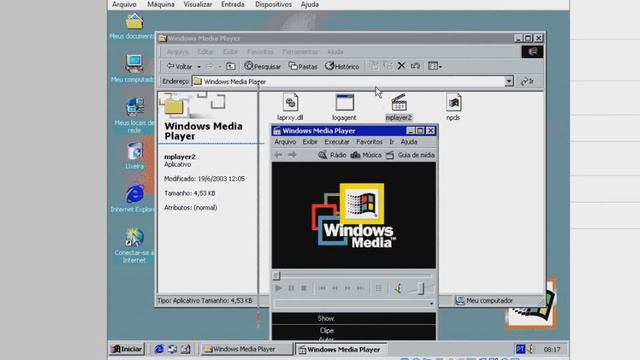Launch Internet Explorer from quick launch
This screenshot has height=360, width=640.
coord(159,349)
